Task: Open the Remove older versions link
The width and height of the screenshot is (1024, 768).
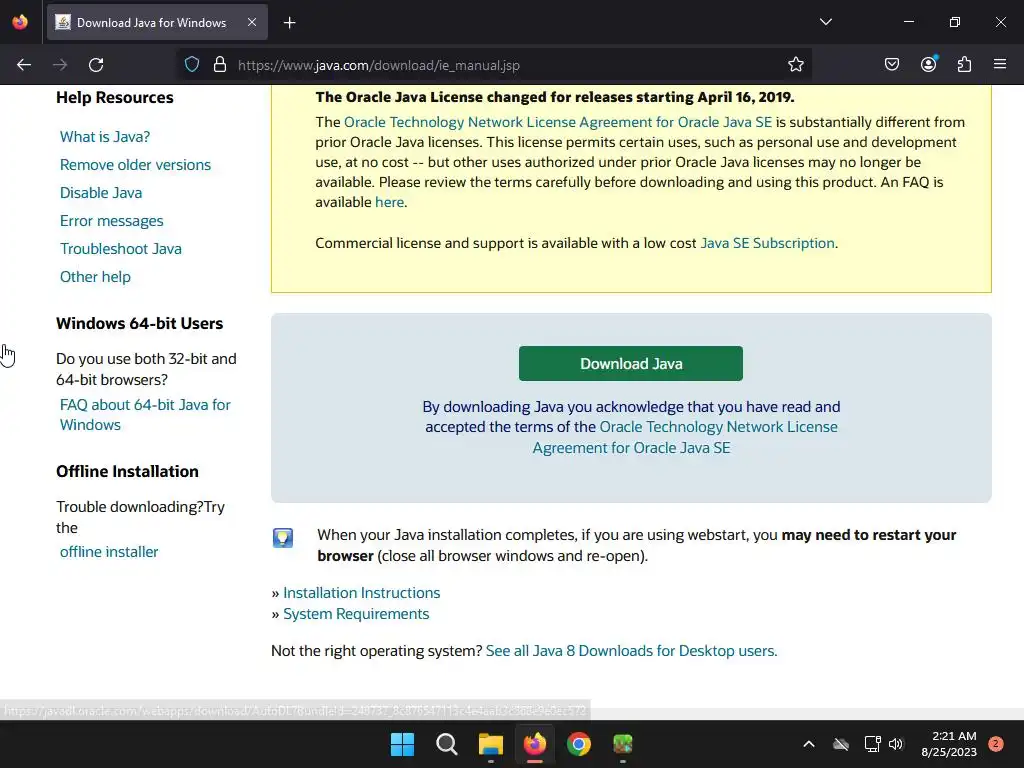Action: tap(135, 165)
